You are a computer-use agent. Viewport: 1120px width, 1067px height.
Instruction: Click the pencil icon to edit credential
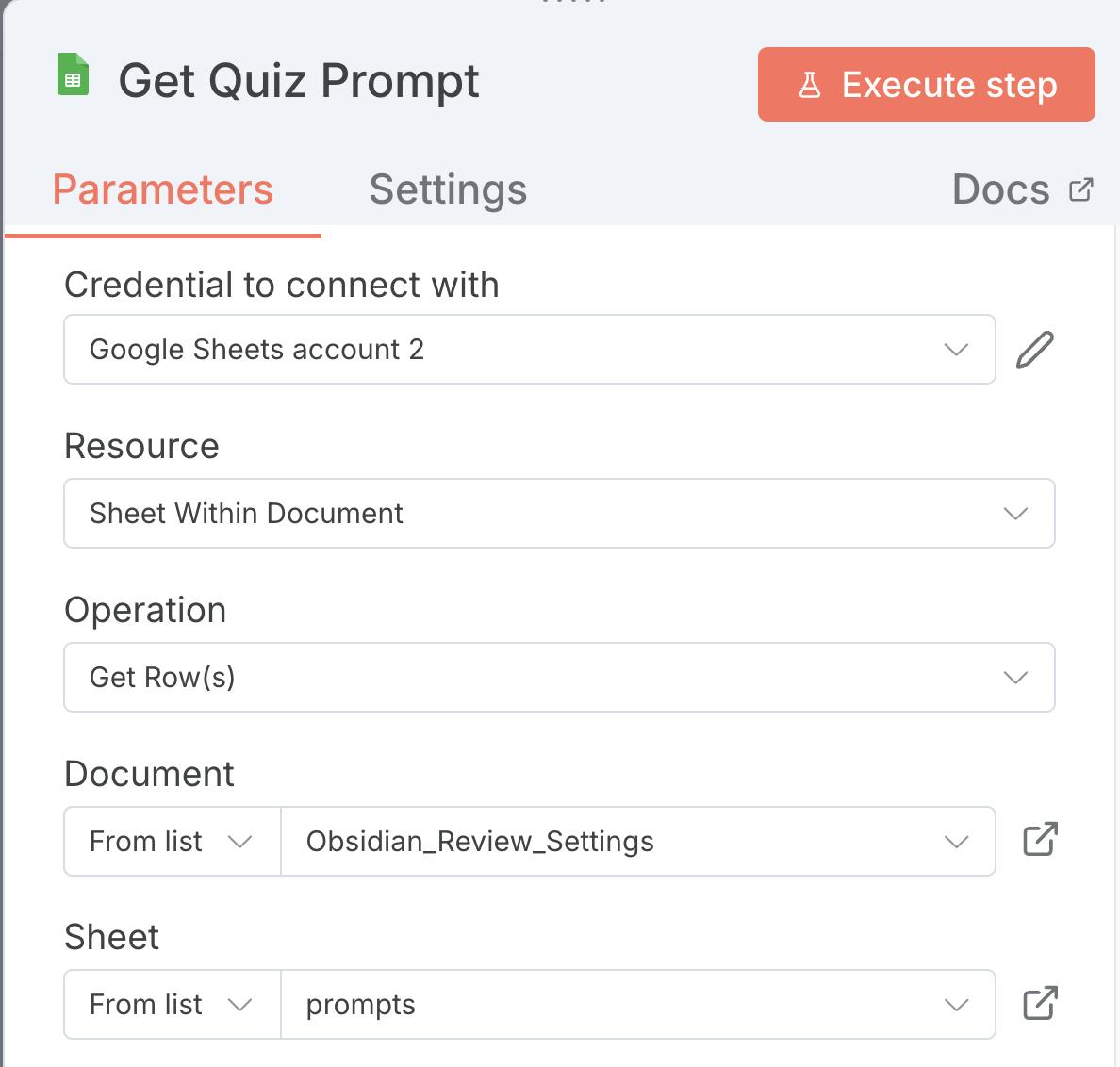pos(1035,350)
